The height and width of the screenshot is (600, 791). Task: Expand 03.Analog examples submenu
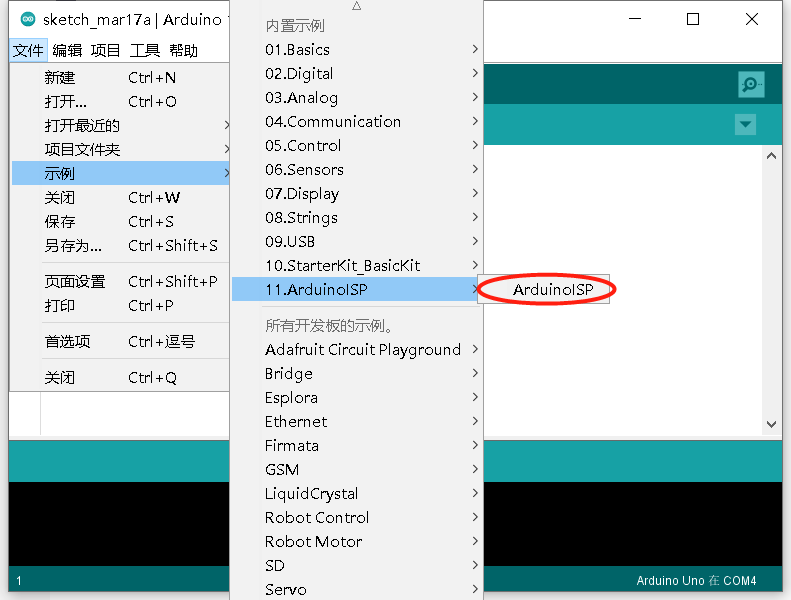357,97
